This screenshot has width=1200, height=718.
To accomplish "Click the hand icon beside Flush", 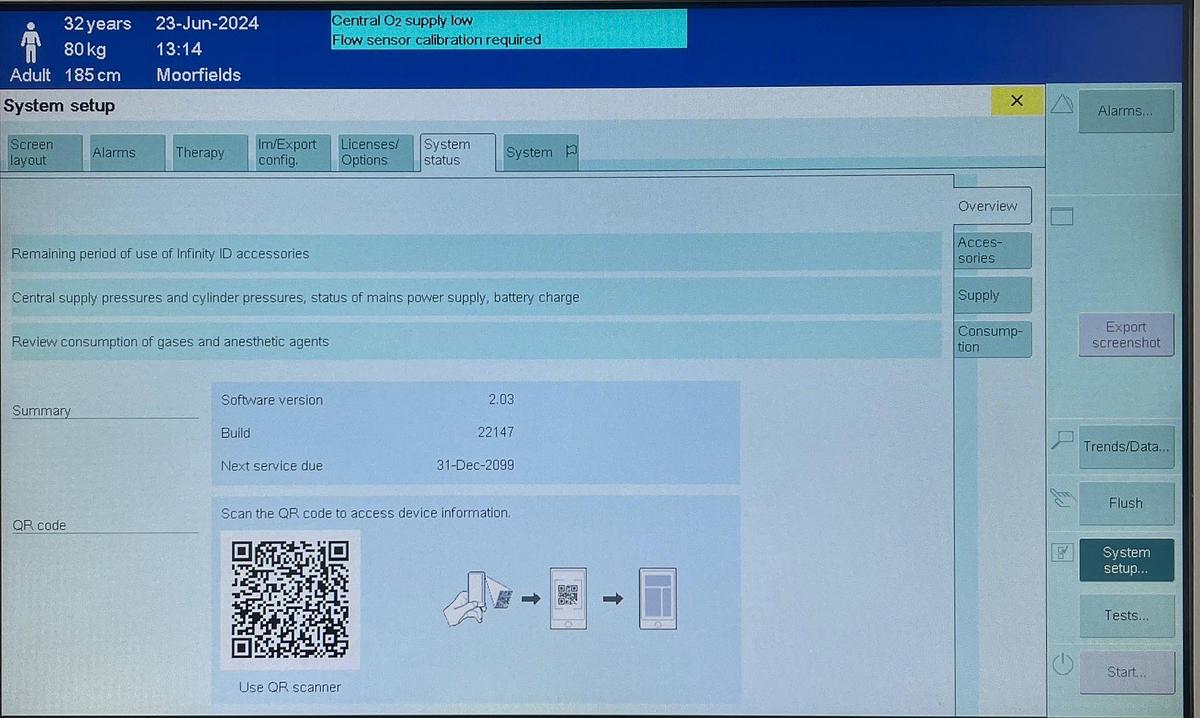I will point(1062,497).
